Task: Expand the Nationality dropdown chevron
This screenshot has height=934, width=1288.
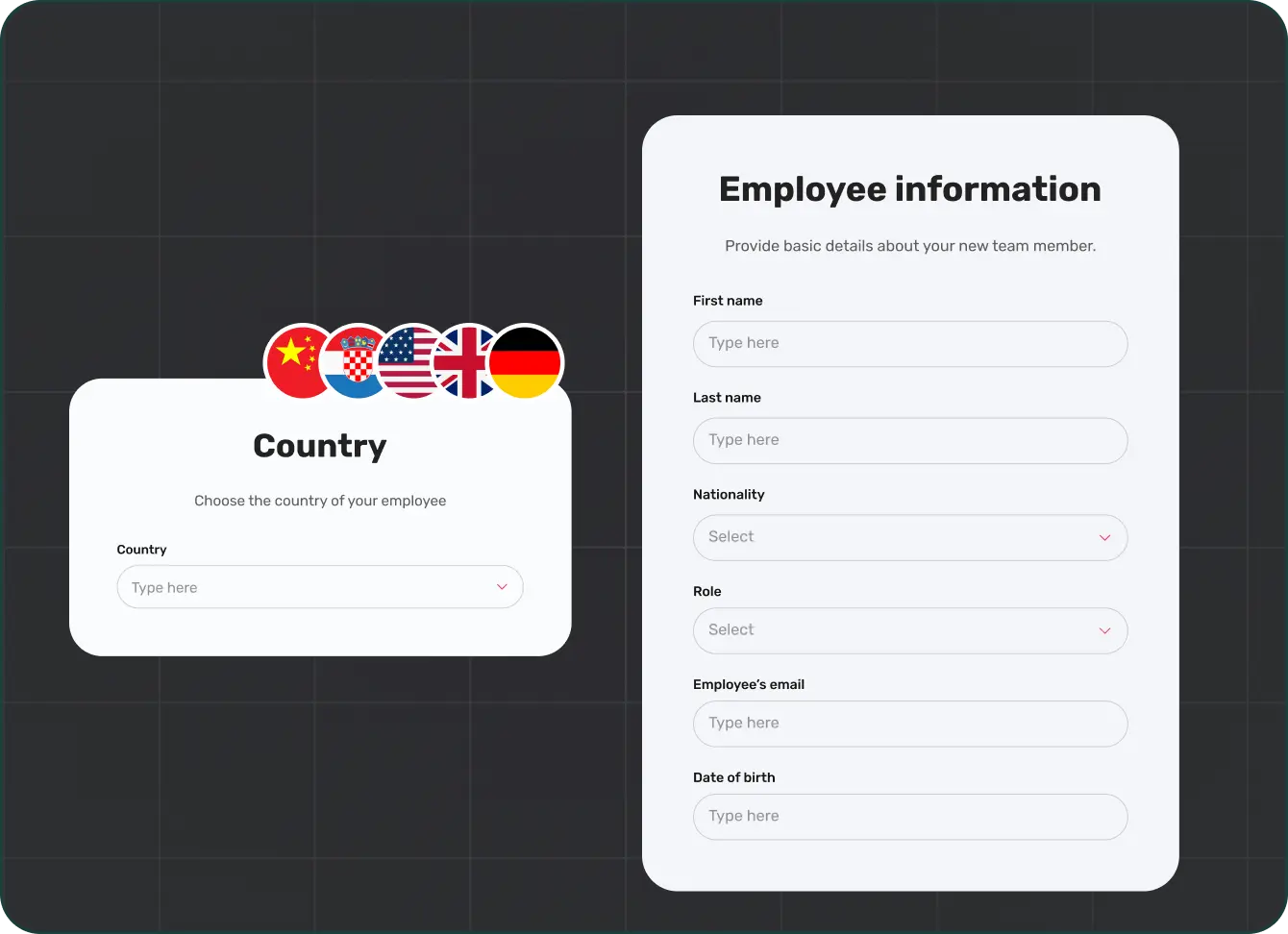Action: point(1104,538)
